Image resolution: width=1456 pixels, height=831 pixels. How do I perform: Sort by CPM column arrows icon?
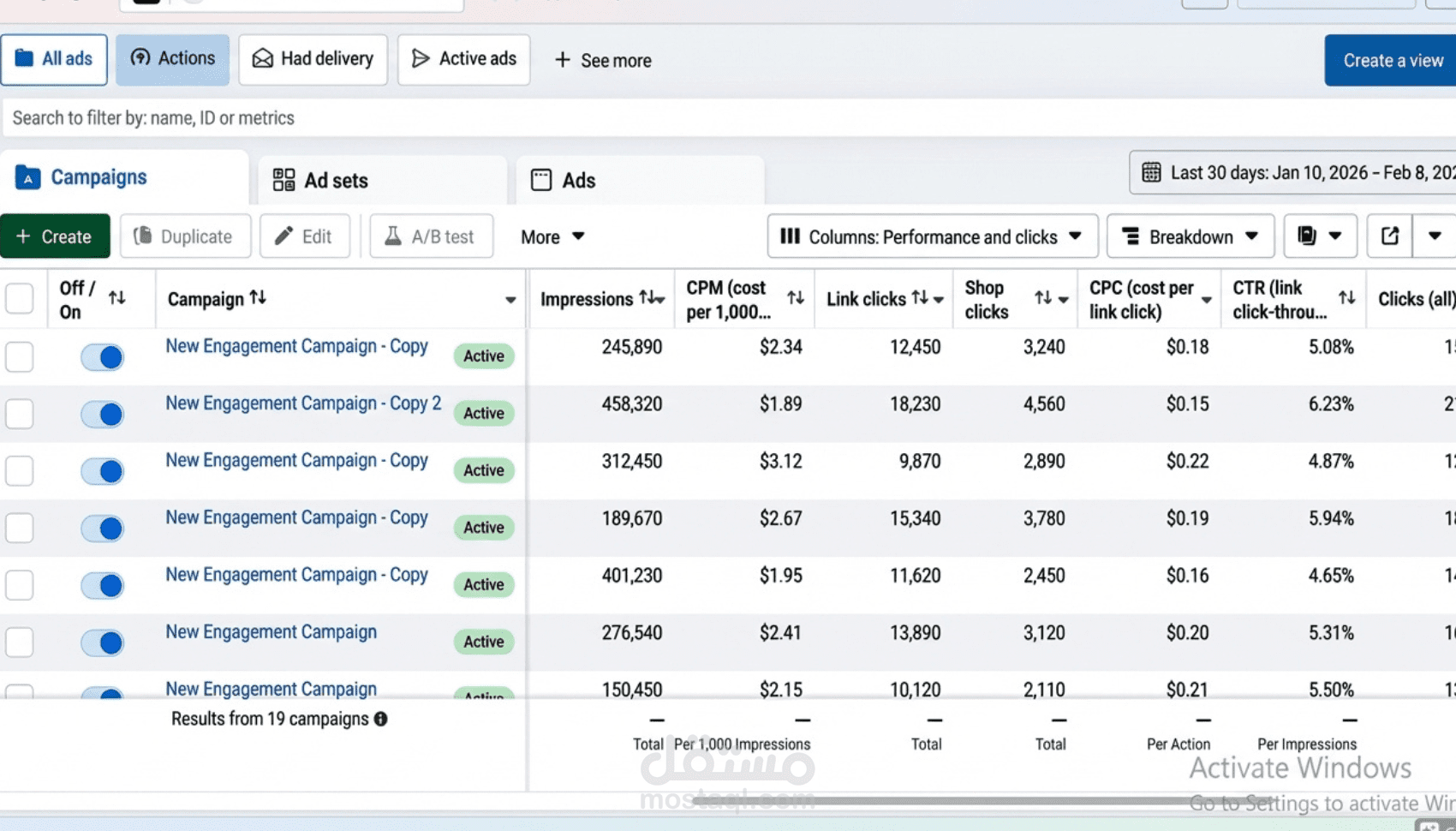[796, 298]
